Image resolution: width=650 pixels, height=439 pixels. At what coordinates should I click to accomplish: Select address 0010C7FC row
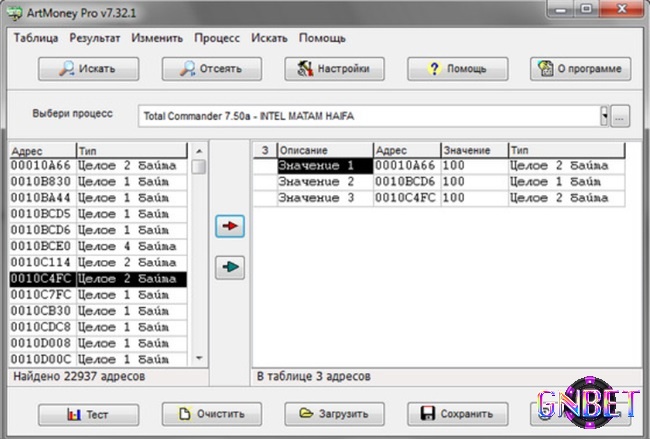(98, 295)
